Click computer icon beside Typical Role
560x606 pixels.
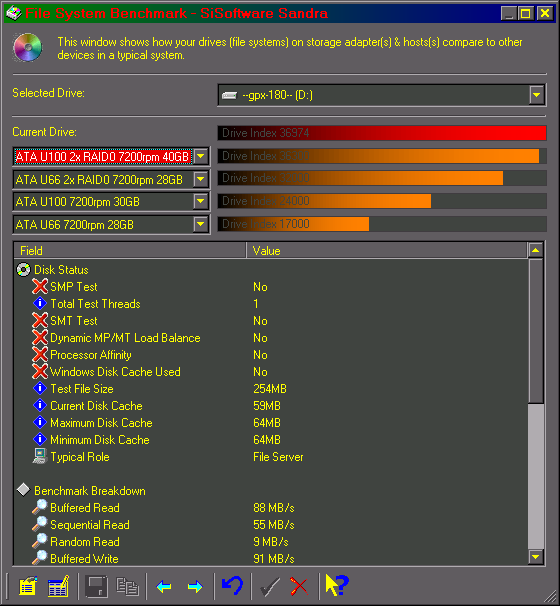(x=40, y=456)
